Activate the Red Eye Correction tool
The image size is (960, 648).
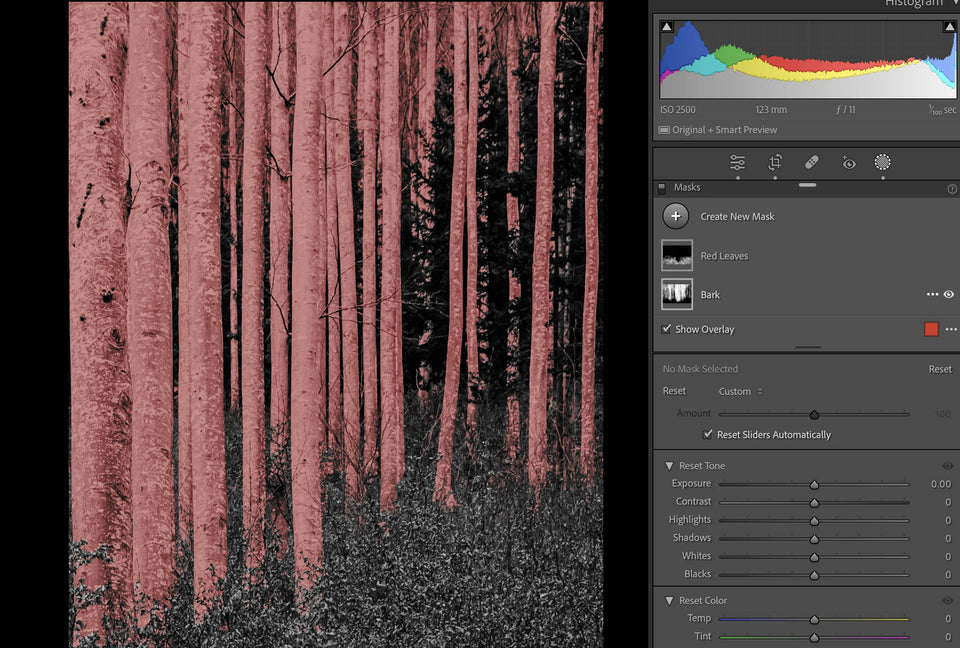click(848, 162)
